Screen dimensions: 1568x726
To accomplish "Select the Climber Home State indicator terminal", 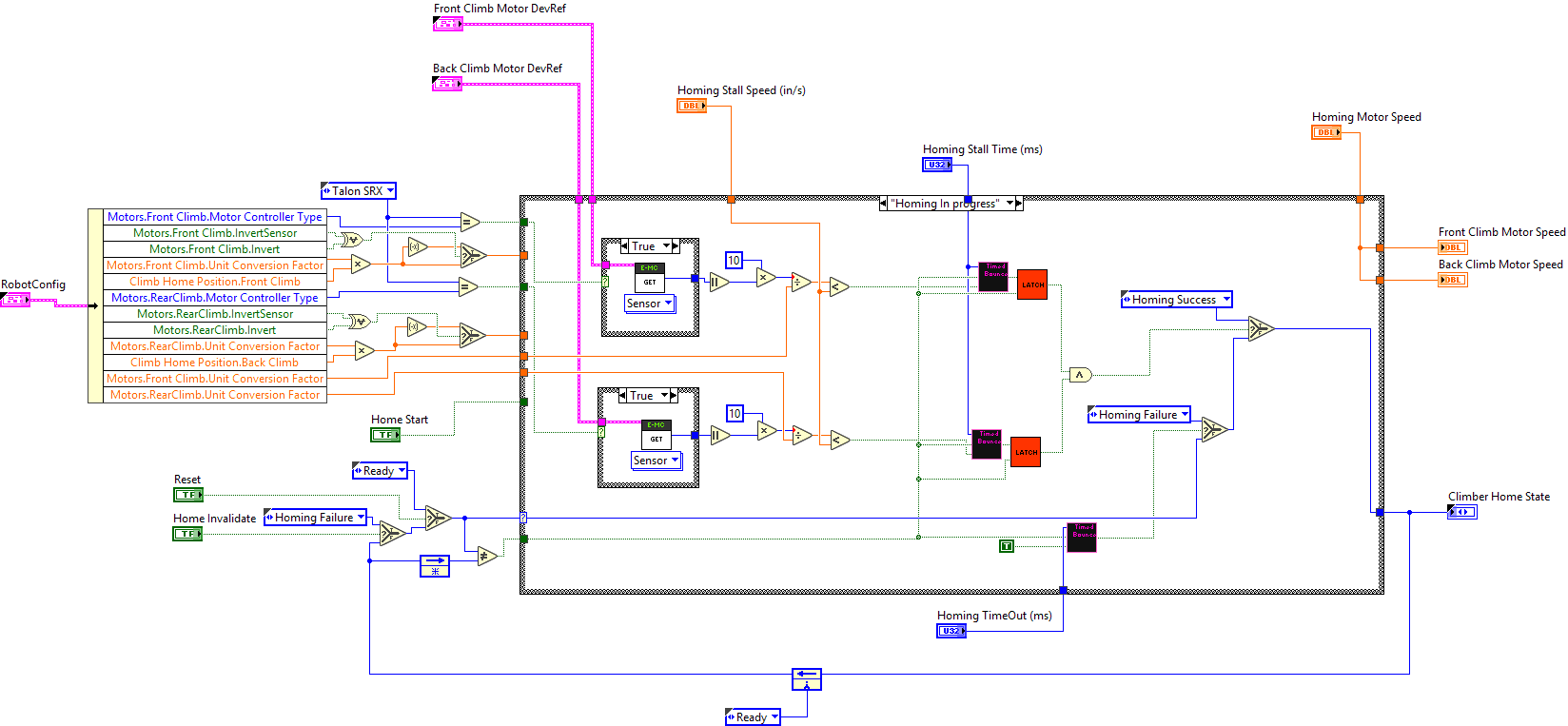I will click(x=1461, y=512).
